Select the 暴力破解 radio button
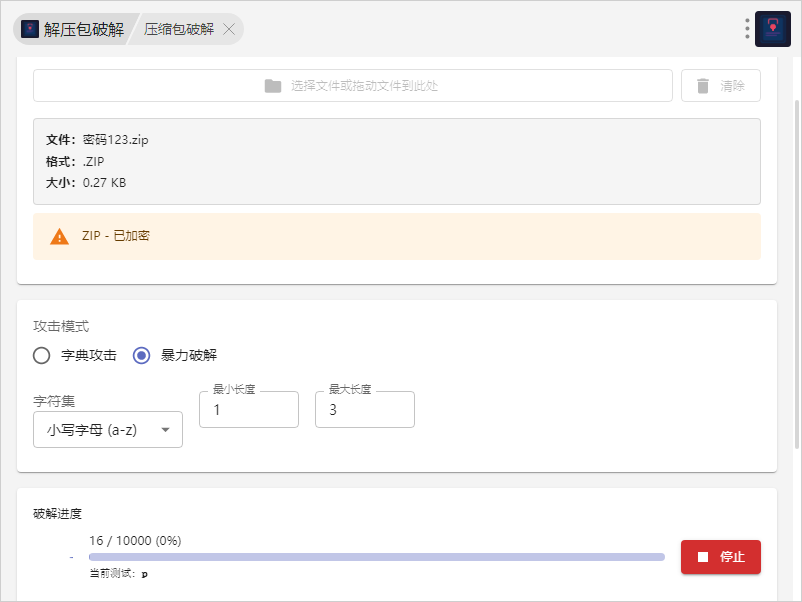 (x=142, y=355)
